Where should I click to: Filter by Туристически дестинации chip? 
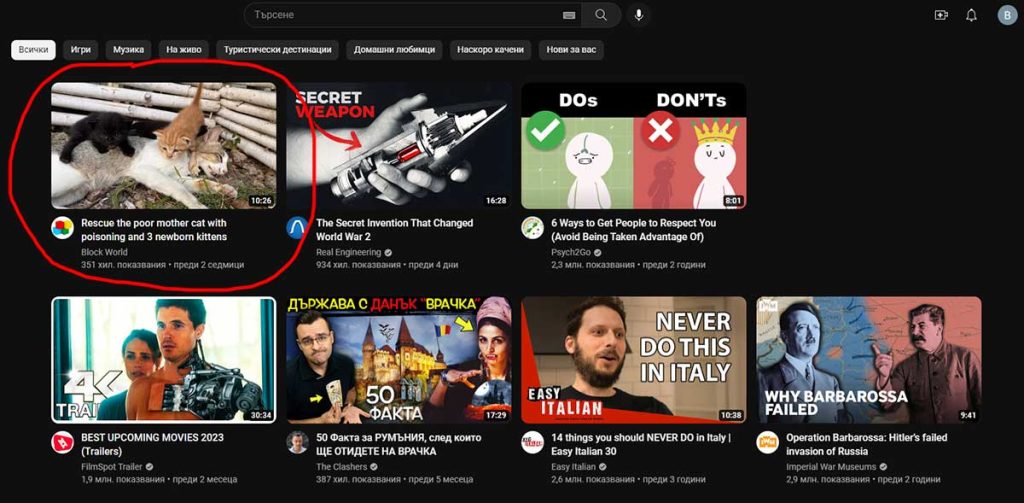277,49
